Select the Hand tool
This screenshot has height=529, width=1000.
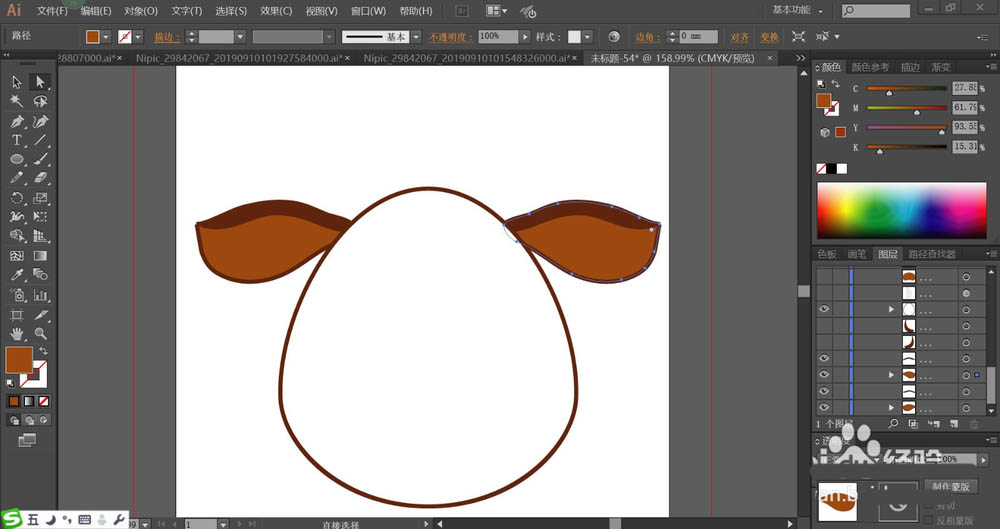pyautogui.click(x=17, y=333)
